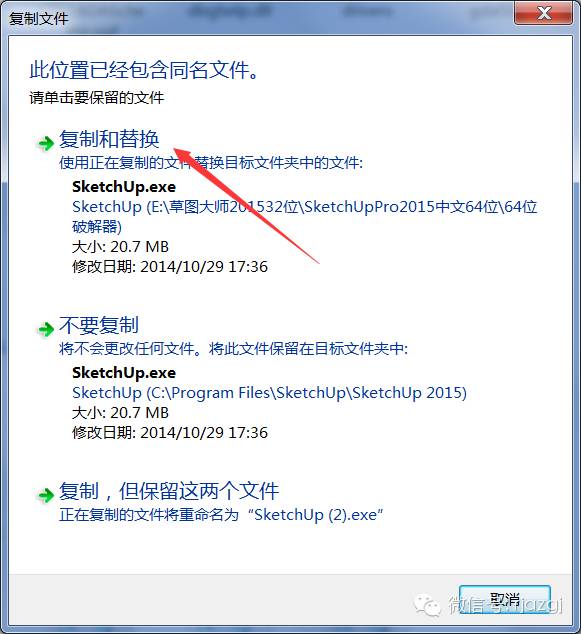Viewport: 581px width, 634px height.
Task: Choose the 不要复制 option
Action: pyautogui.click(x=99, y=325)
